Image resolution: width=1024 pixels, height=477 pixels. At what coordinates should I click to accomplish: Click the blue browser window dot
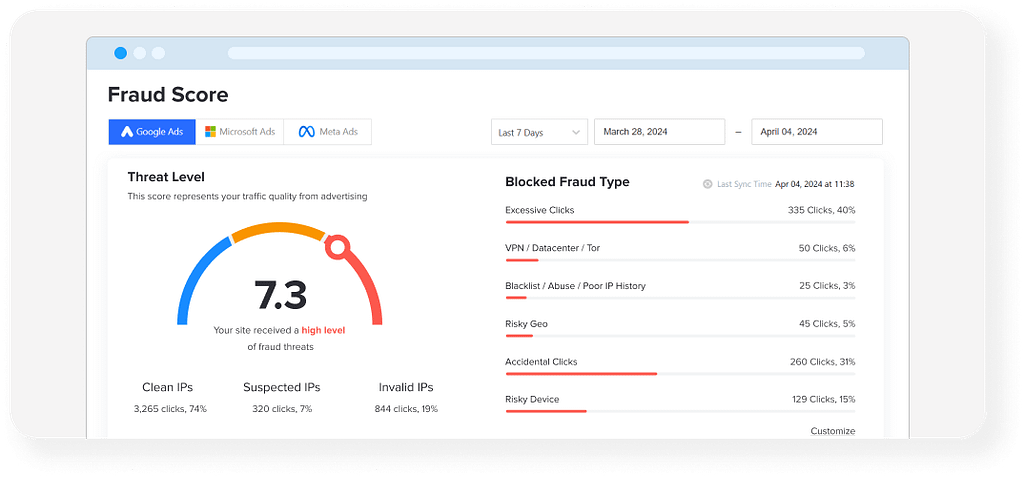121,53
